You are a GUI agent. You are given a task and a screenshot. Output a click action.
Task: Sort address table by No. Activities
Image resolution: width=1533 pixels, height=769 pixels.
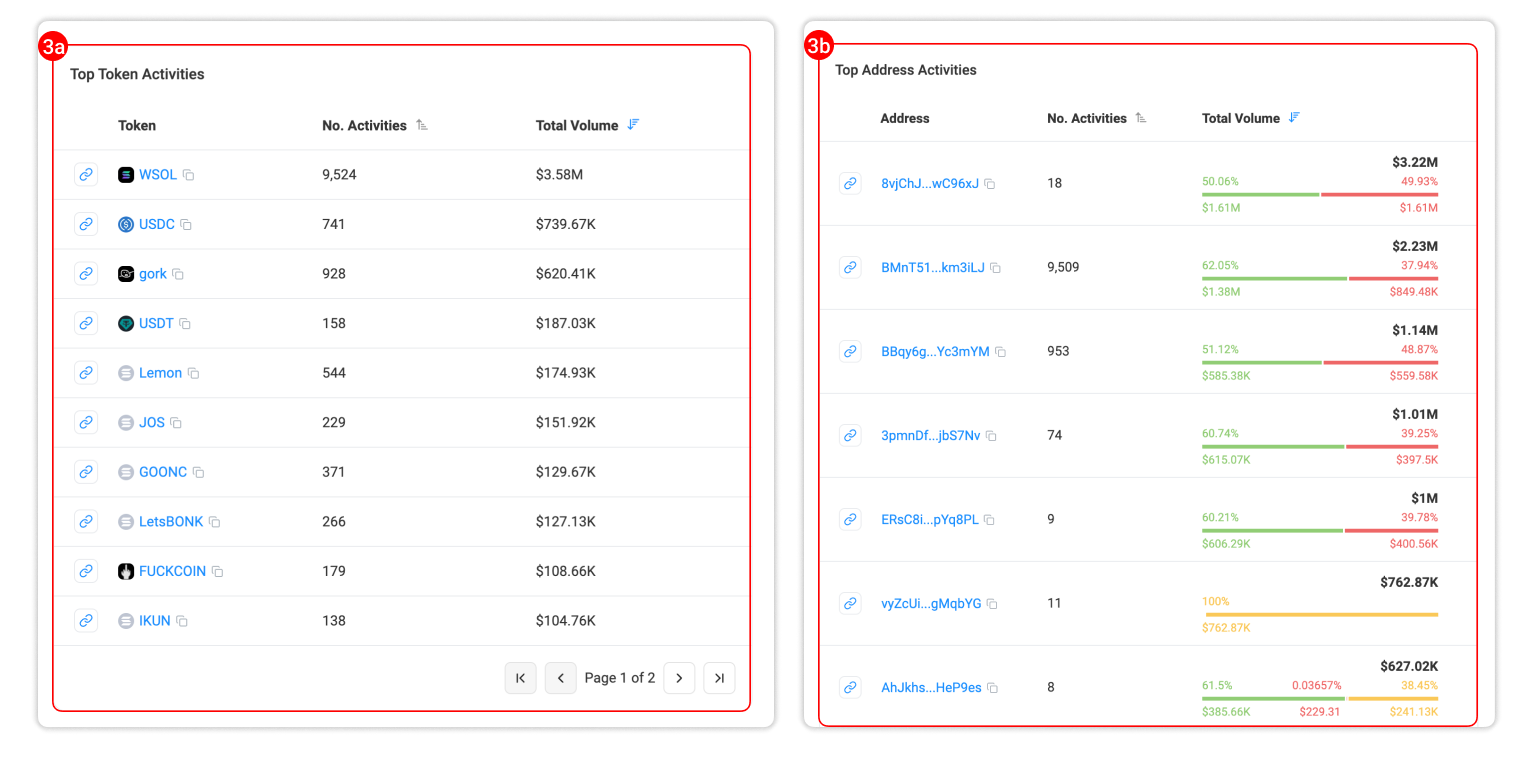pos(1141,118)
